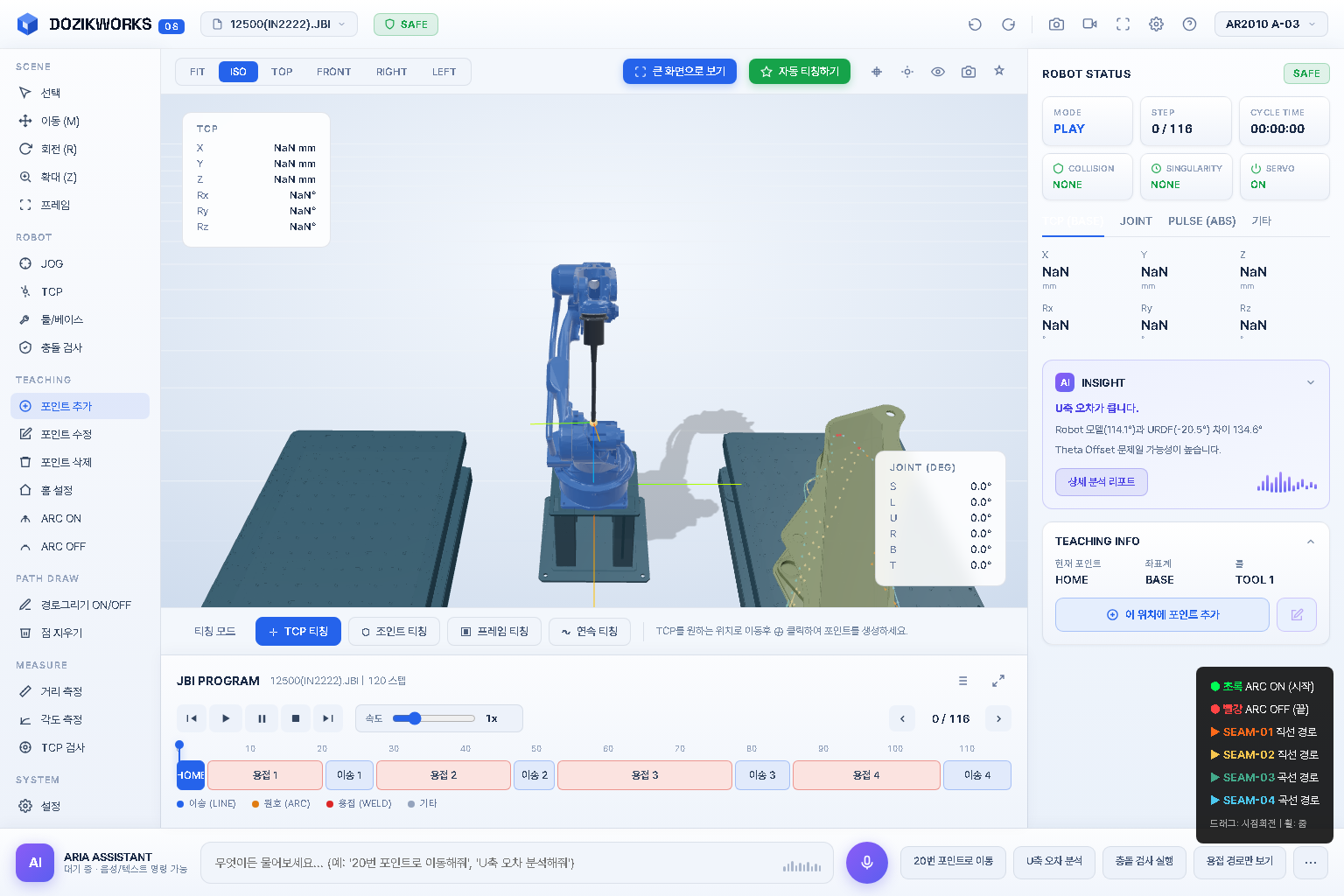Collapse the AI INSIGHT panel chevron
Screen dimensions: 1344x896
(1311, 382)
